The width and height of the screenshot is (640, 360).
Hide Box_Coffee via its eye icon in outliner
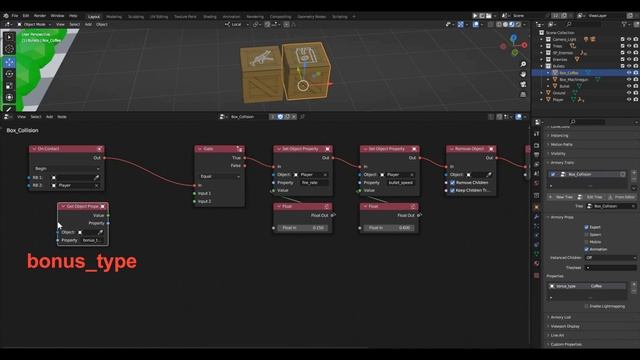pos(629,73)
